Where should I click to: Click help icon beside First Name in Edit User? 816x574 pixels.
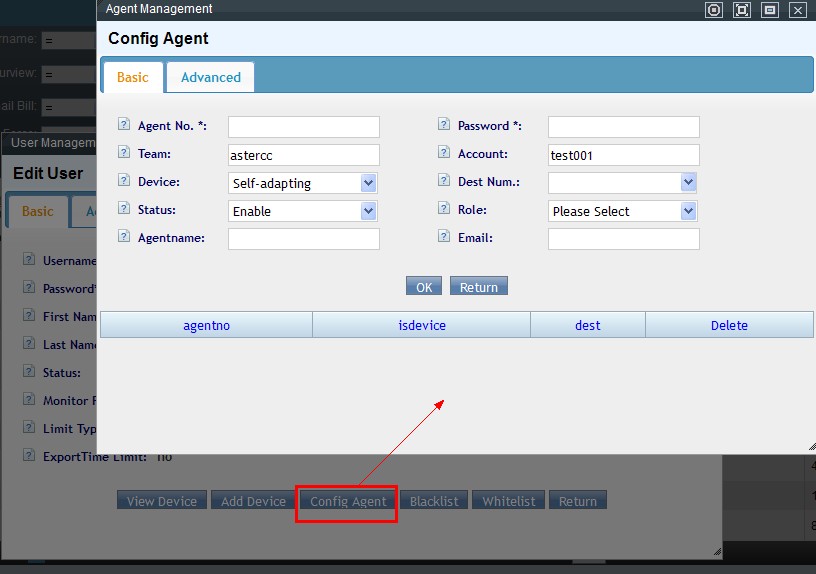(29, 315)
